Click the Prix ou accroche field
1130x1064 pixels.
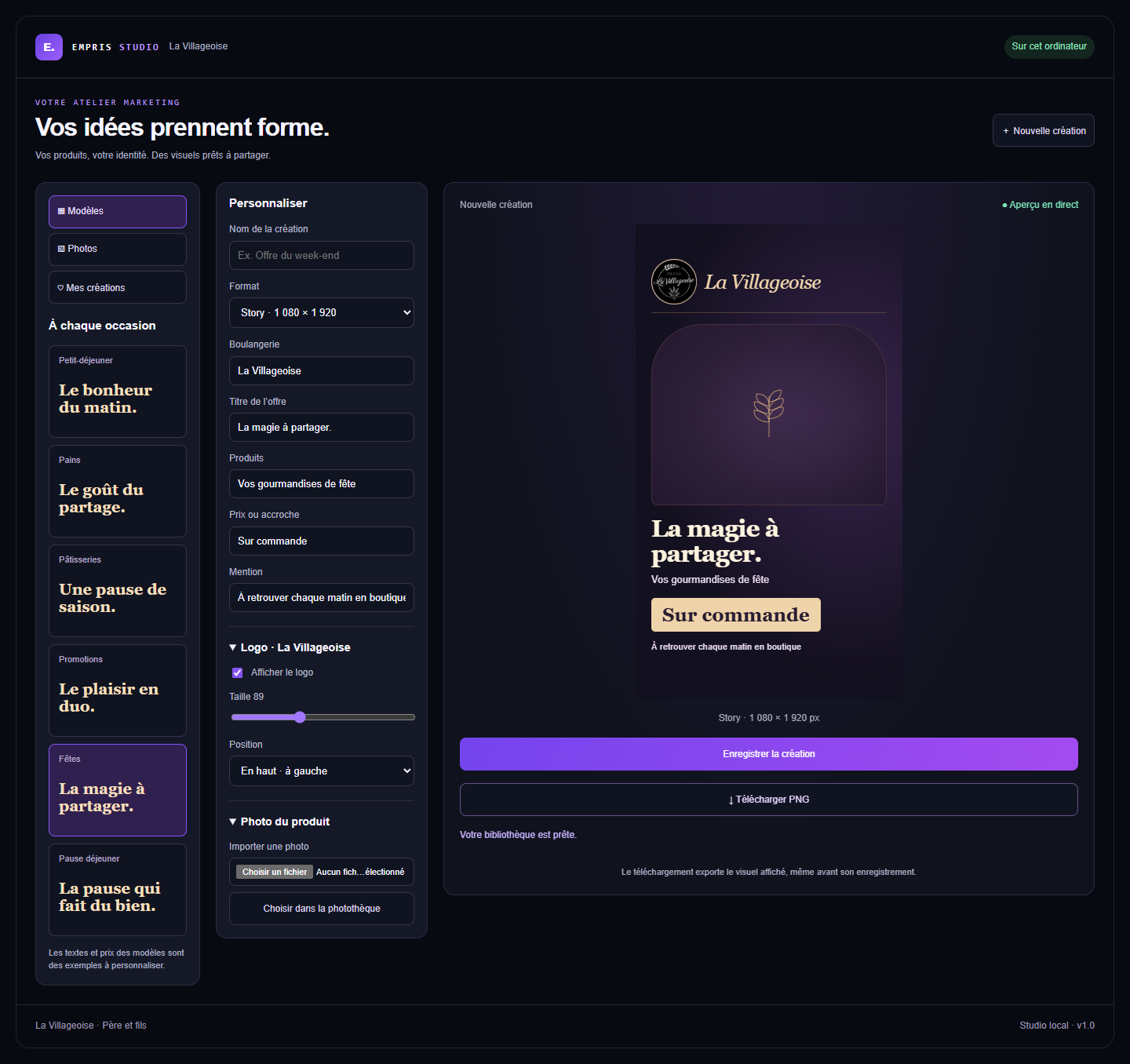[x=322, y=541]
